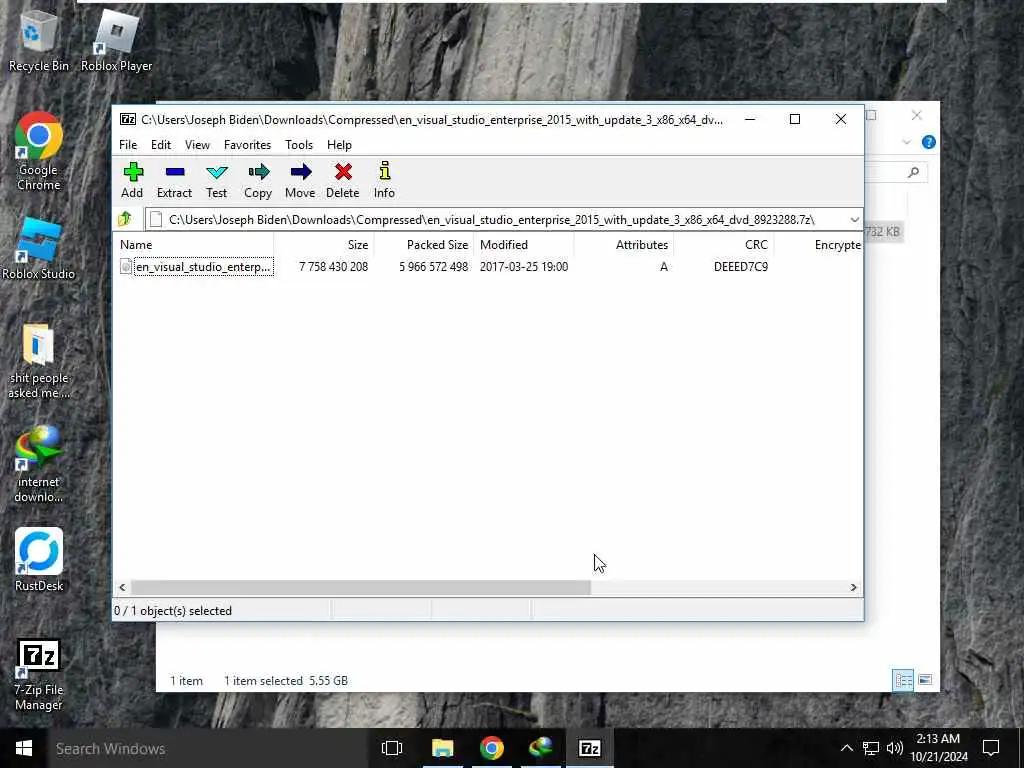Screen dimensions: 1024x768
Task: Sort by Attributes column header
Action: (x=624, y=245)
